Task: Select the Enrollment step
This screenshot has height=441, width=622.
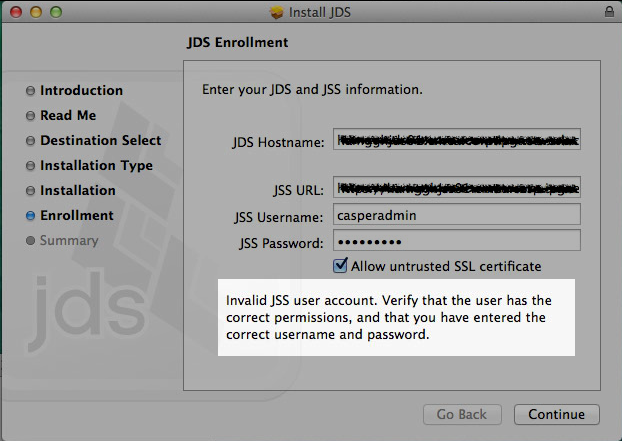Action: click(x=77, y=215)
